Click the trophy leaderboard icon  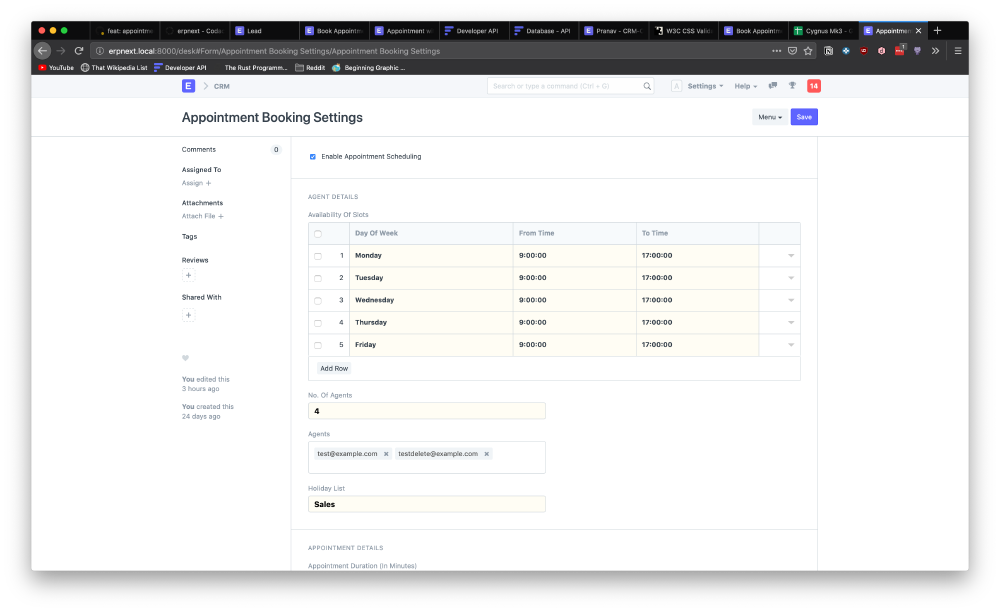(792, 86)
